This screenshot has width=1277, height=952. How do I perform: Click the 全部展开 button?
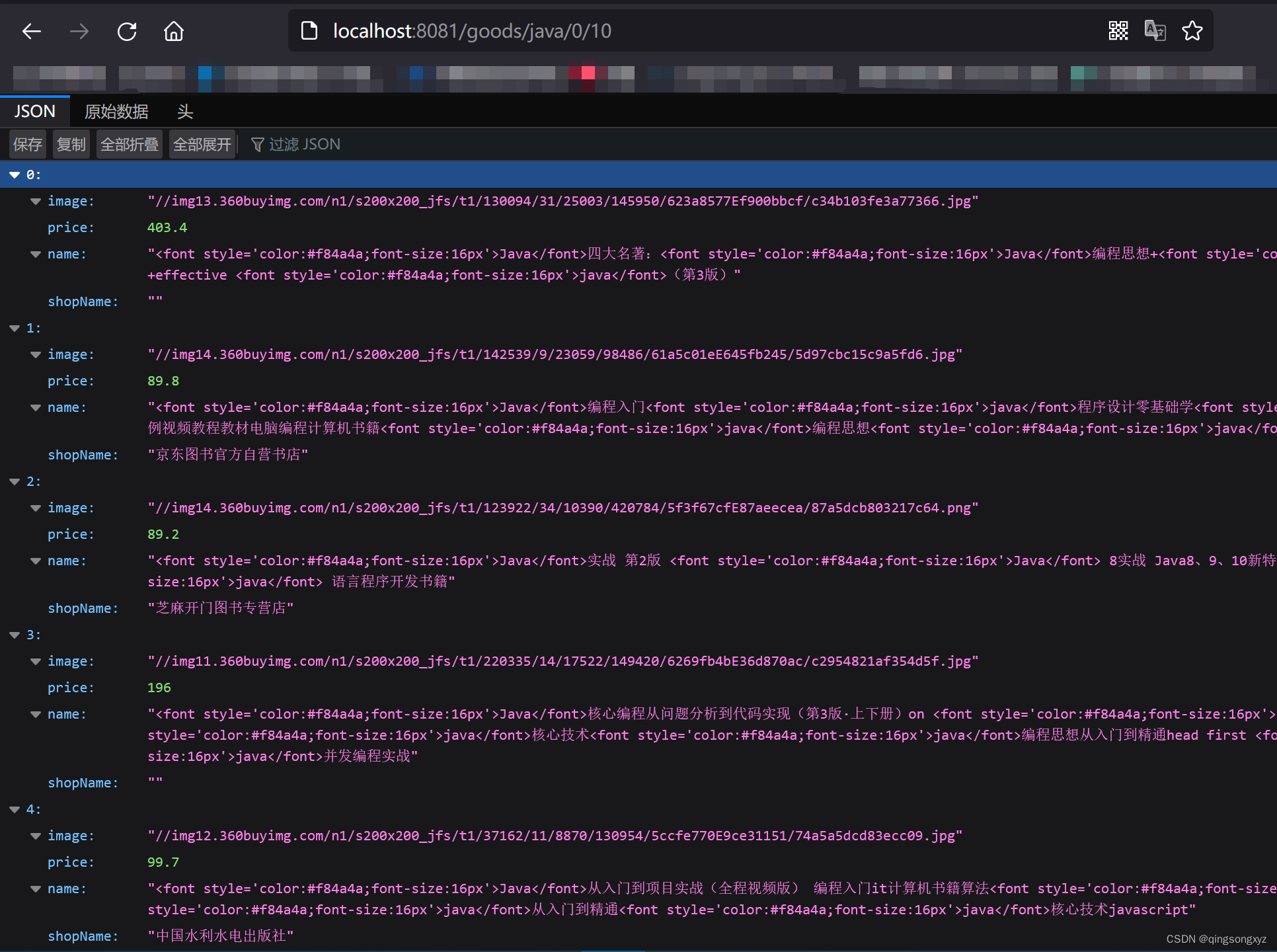202,144
